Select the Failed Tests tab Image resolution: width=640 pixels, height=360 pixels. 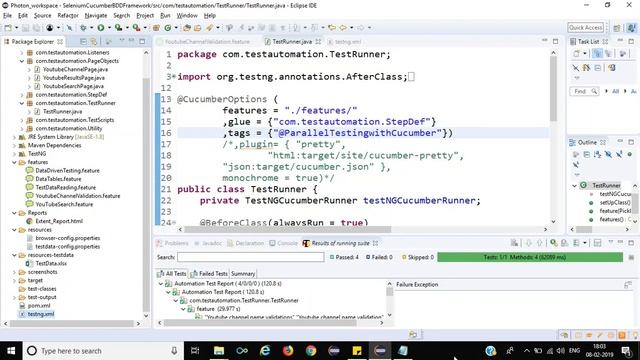[x=209, y=273]
